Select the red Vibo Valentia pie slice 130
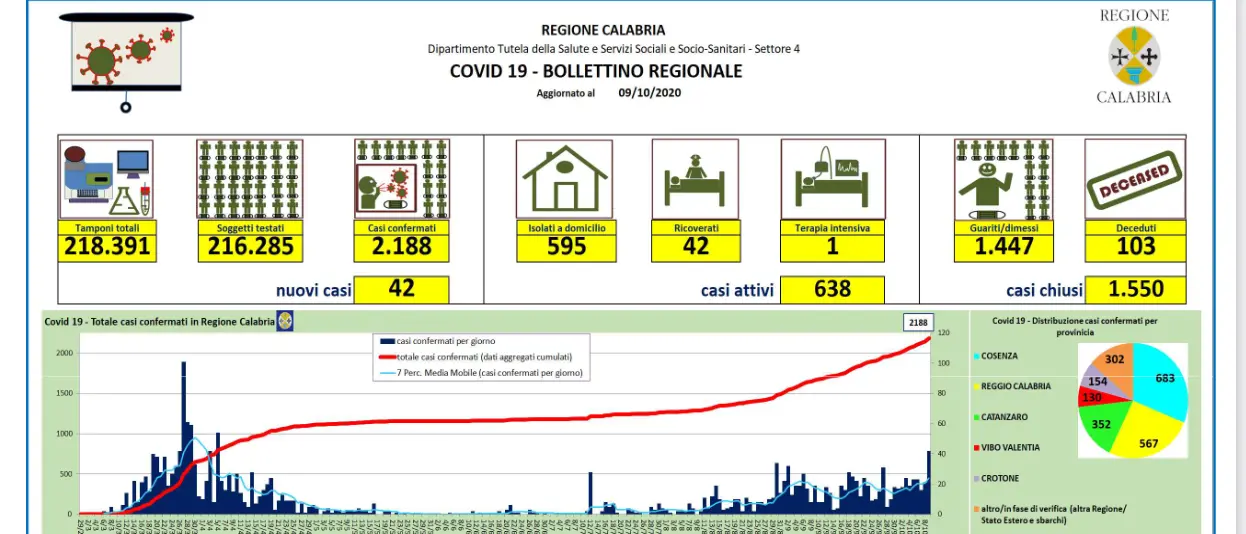The image size is (1246, 534). coord(1095,397)
